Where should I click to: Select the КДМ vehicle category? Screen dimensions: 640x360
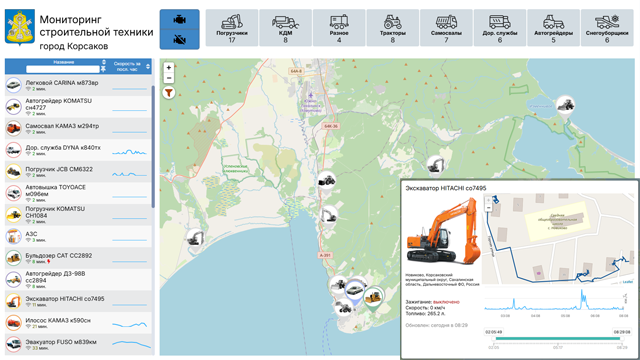[x=285, y=28]
